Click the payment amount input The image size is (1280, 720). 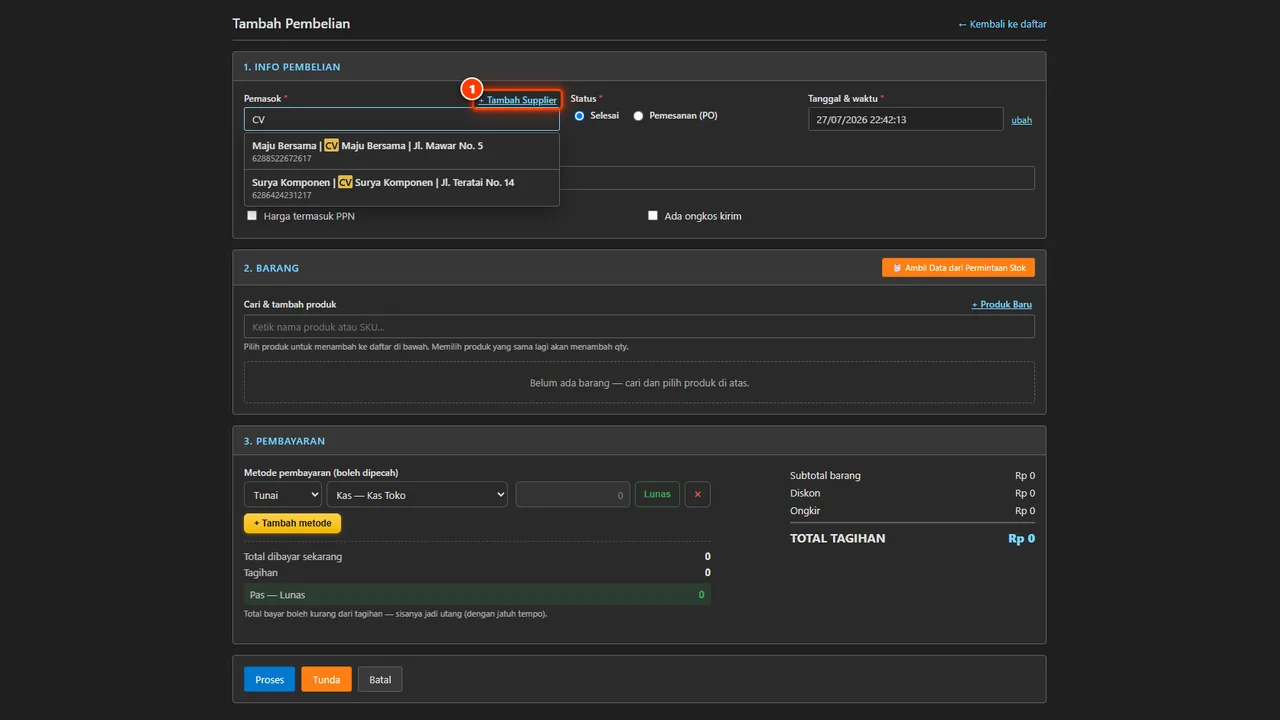(x=573, y=494)
